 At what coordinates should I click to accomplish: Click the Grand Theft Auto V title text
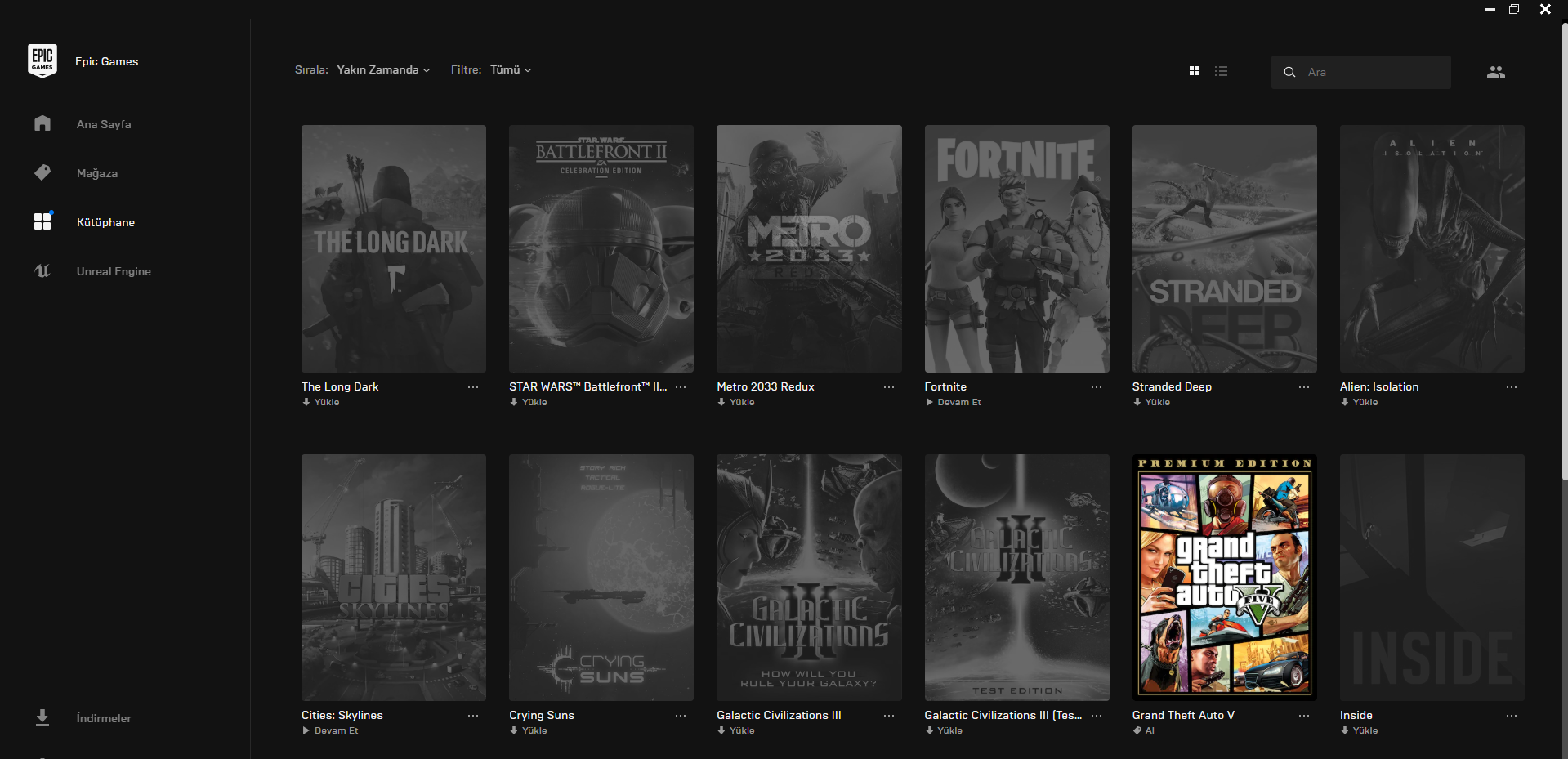click(1183, 715)
